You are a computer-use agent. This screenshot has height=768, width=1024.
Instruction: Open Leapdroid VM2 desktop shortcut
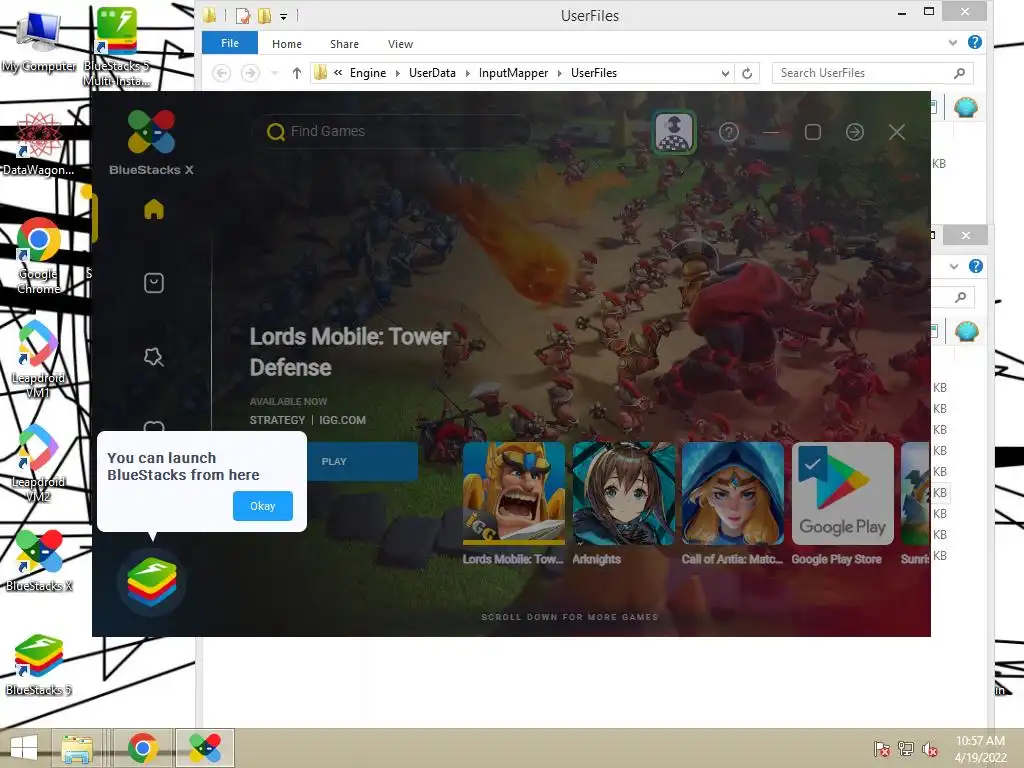coord(39,463)
